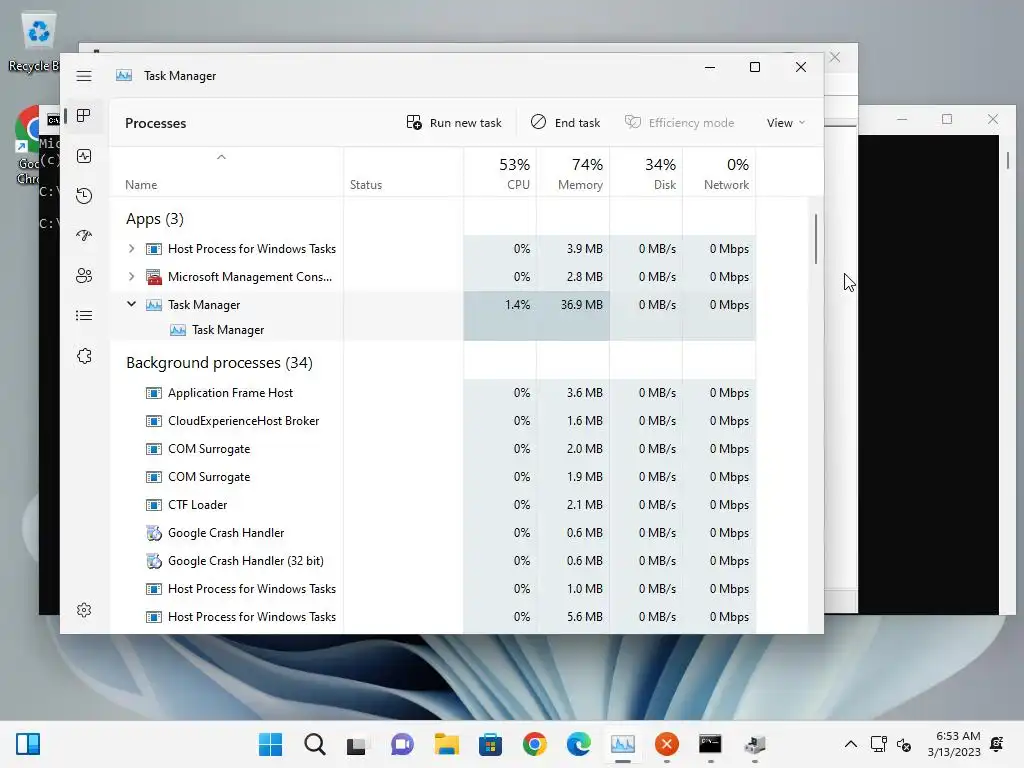
Task: Show hidden system tray icons
Action: point(851,744)
